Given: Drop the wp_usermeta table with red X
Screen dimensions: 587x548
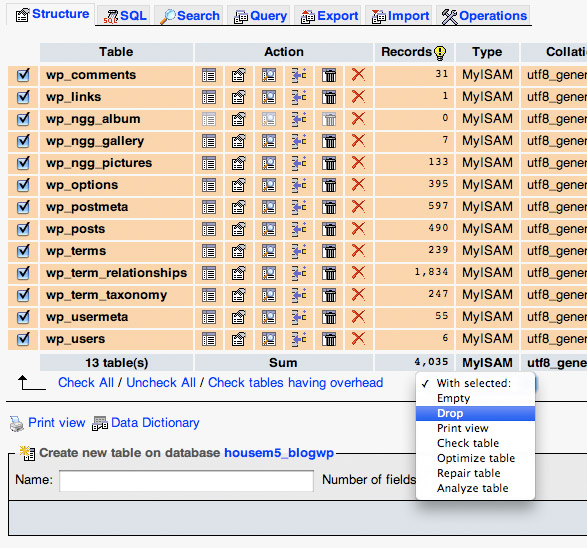Looking at the screenshot, I should tap(358, 317).
